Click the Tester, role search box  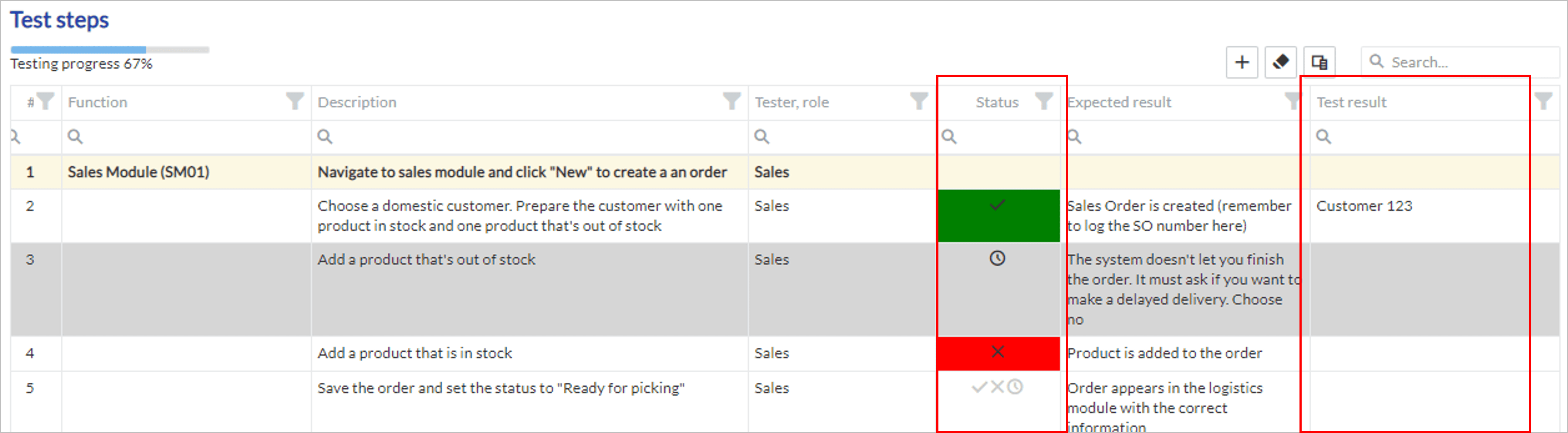click(843, 137)
